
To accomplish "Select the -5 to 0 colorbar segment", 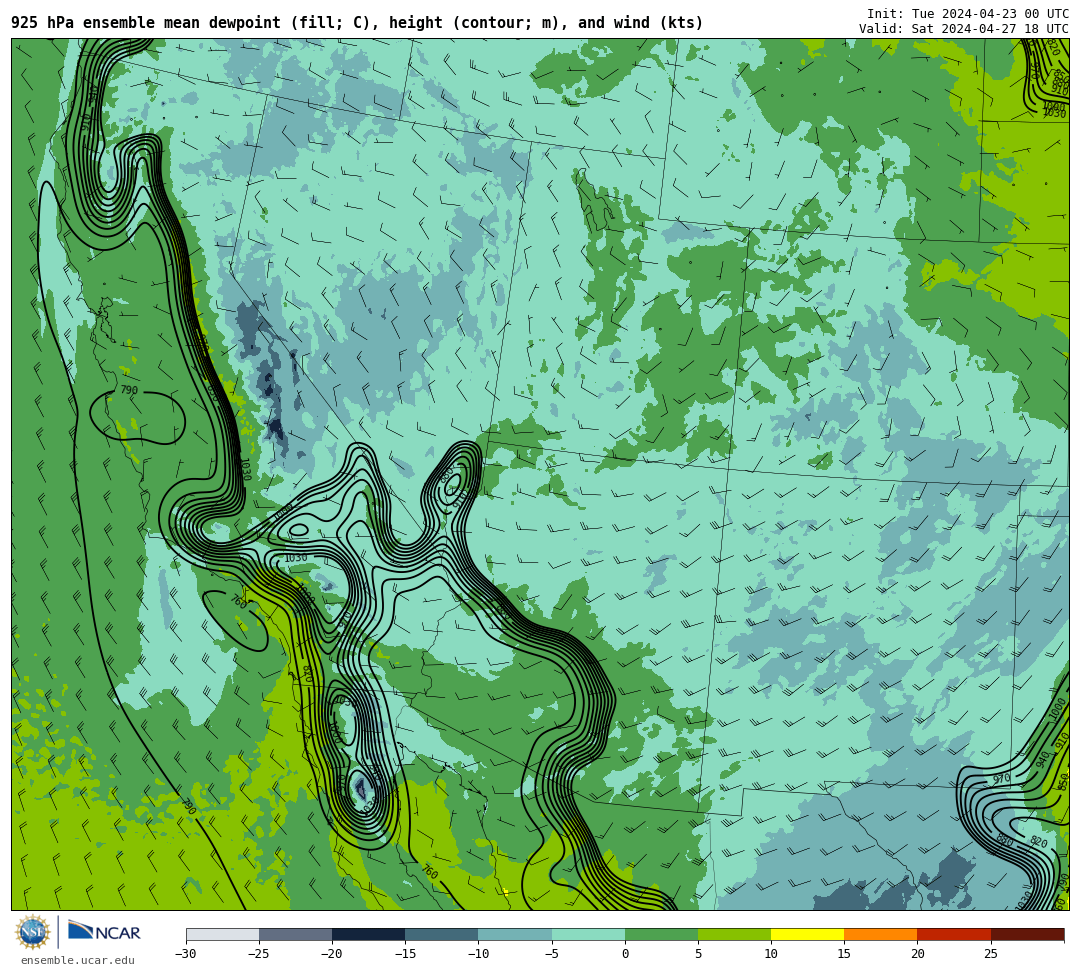I will pos(588,934).
